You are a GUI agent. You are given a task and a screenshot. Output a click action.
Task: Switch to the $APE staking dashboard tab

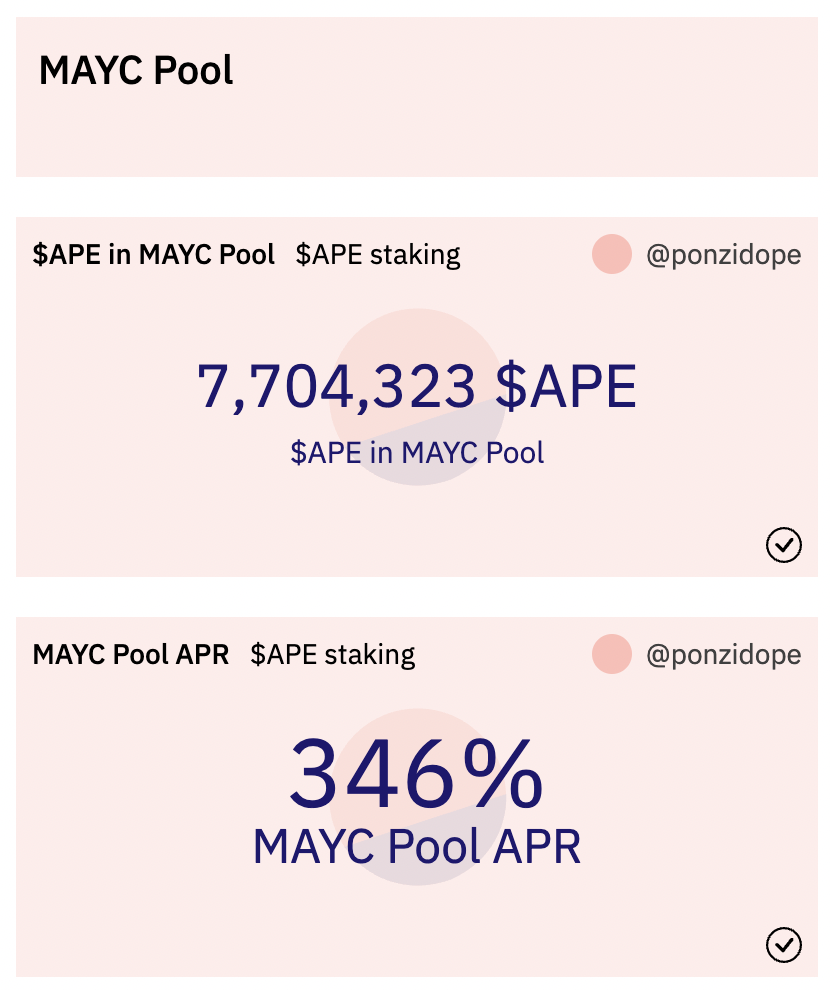(378, 255)
